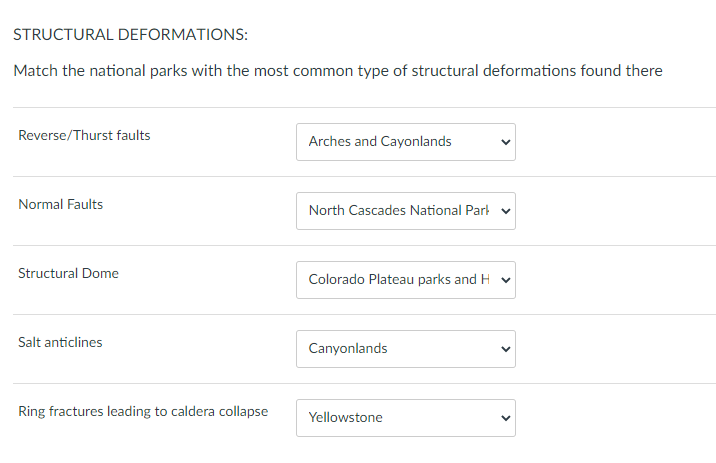Click the Ring fractures leading to caldera collapse label

[143, 411]
